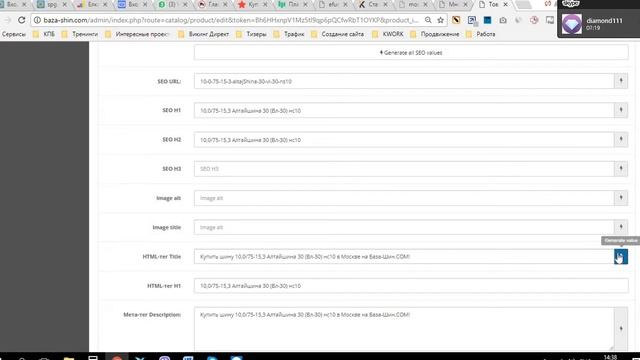The image size is (640, 360).
Task: Switch to the Ста tab with K icon
Action: (x=372, y=4)
